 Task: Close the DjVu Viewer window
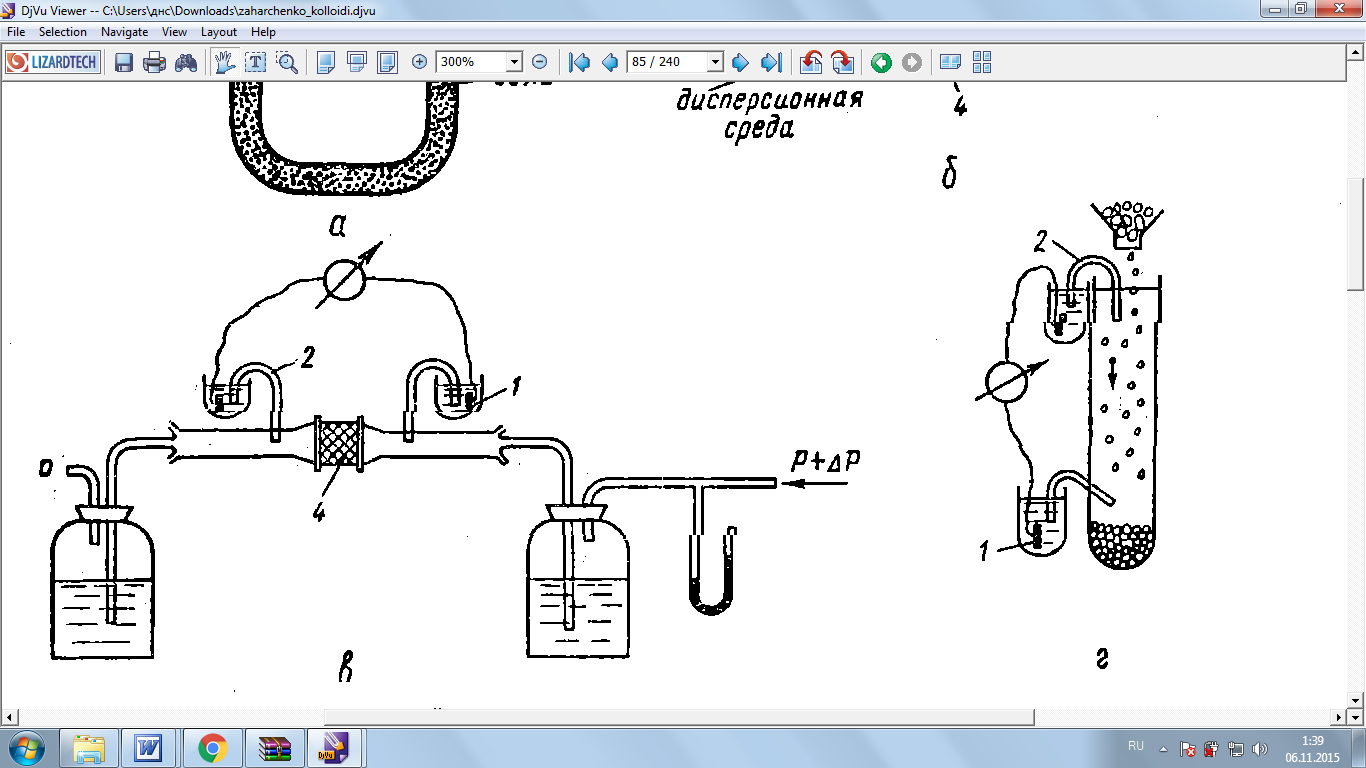pos(1338,9)
